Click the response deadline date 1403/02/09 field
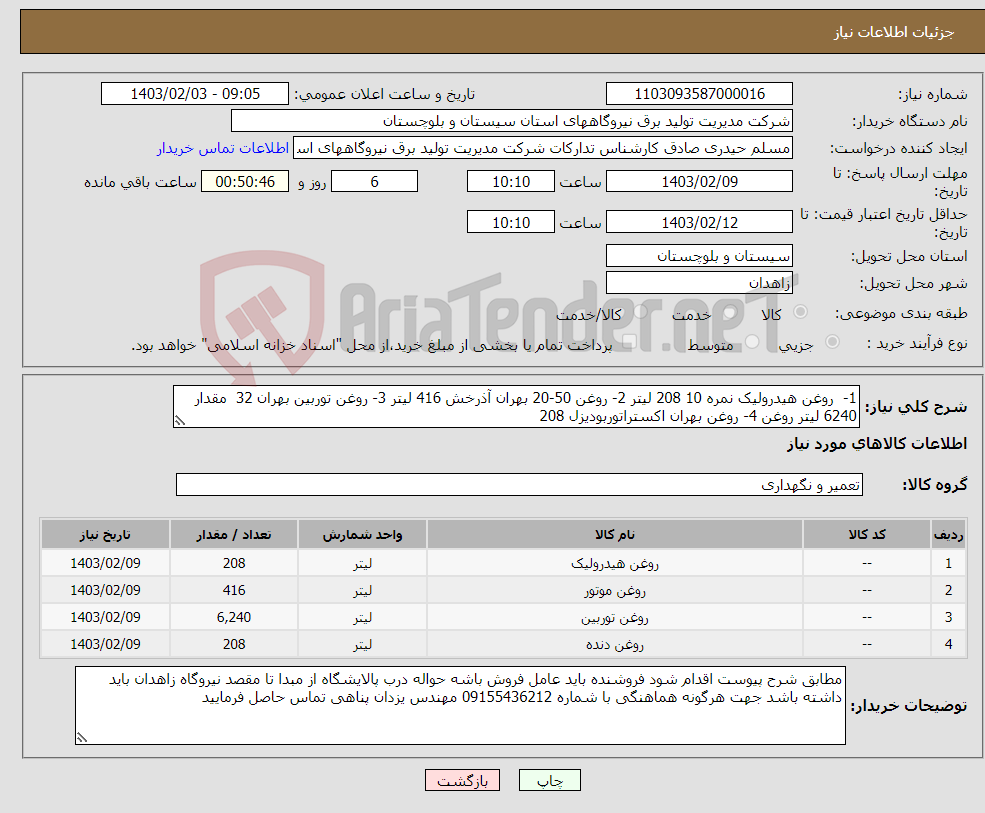985x813 pixels. pyautogui.click(x=699, y=182)
